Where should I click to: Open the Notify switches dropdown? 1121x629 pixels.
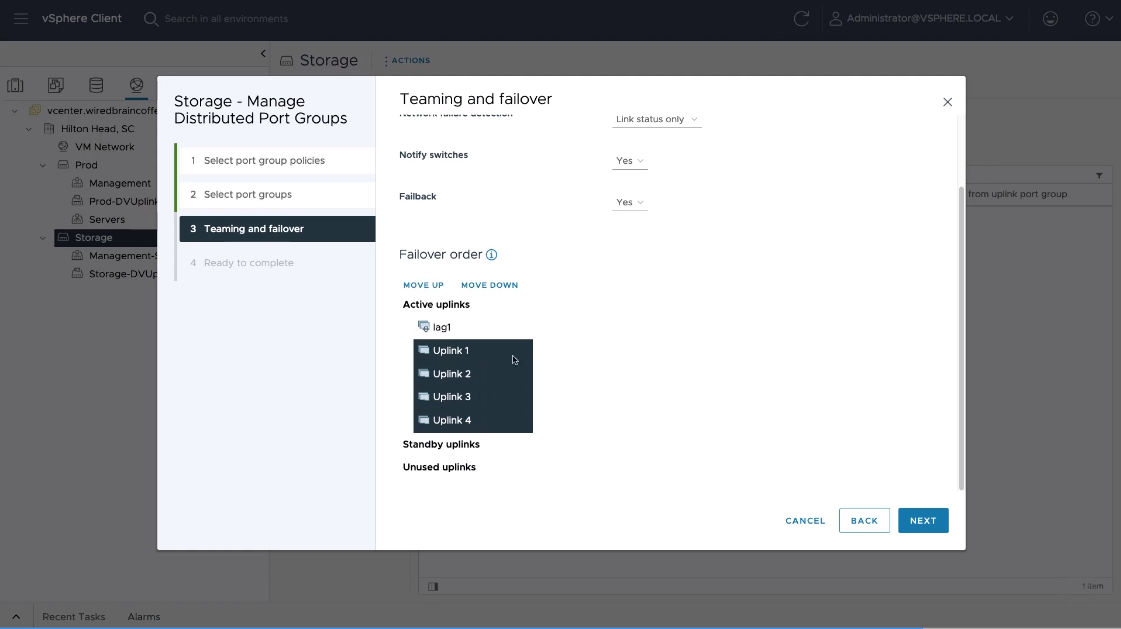629,161
